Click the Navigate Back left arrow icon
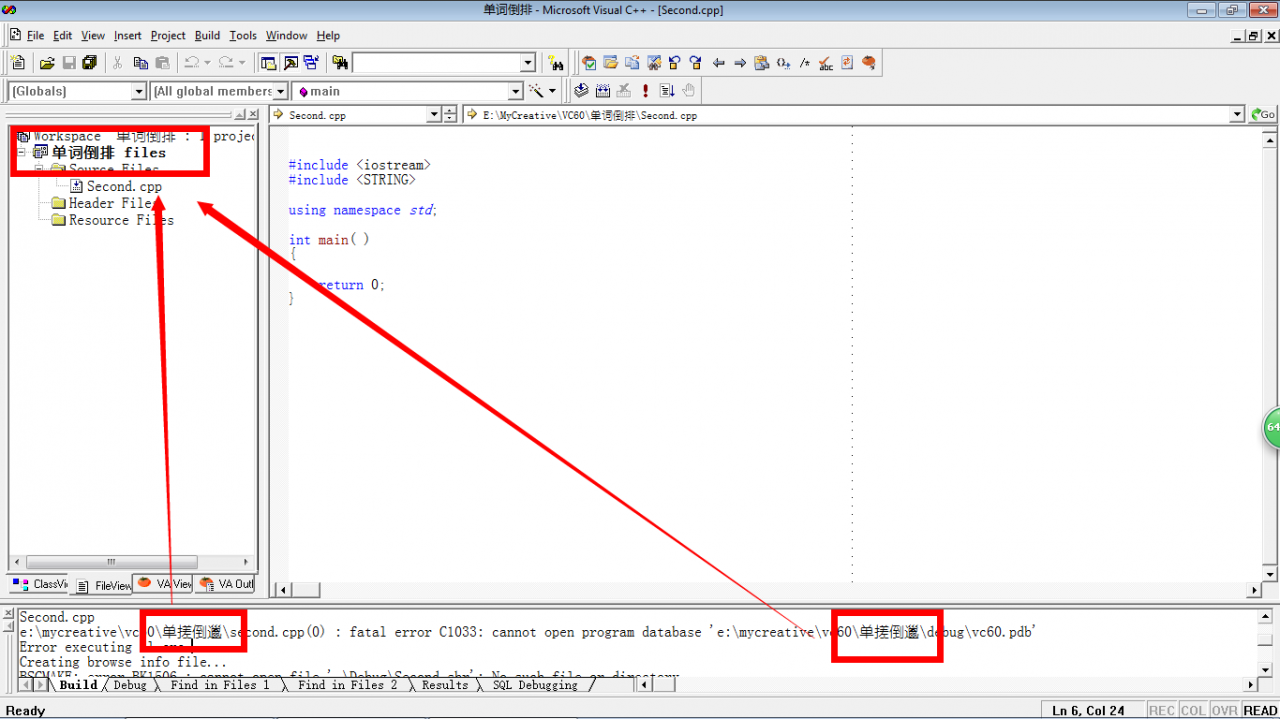This screenshot has height=719, width=1280. coord(718,63)
